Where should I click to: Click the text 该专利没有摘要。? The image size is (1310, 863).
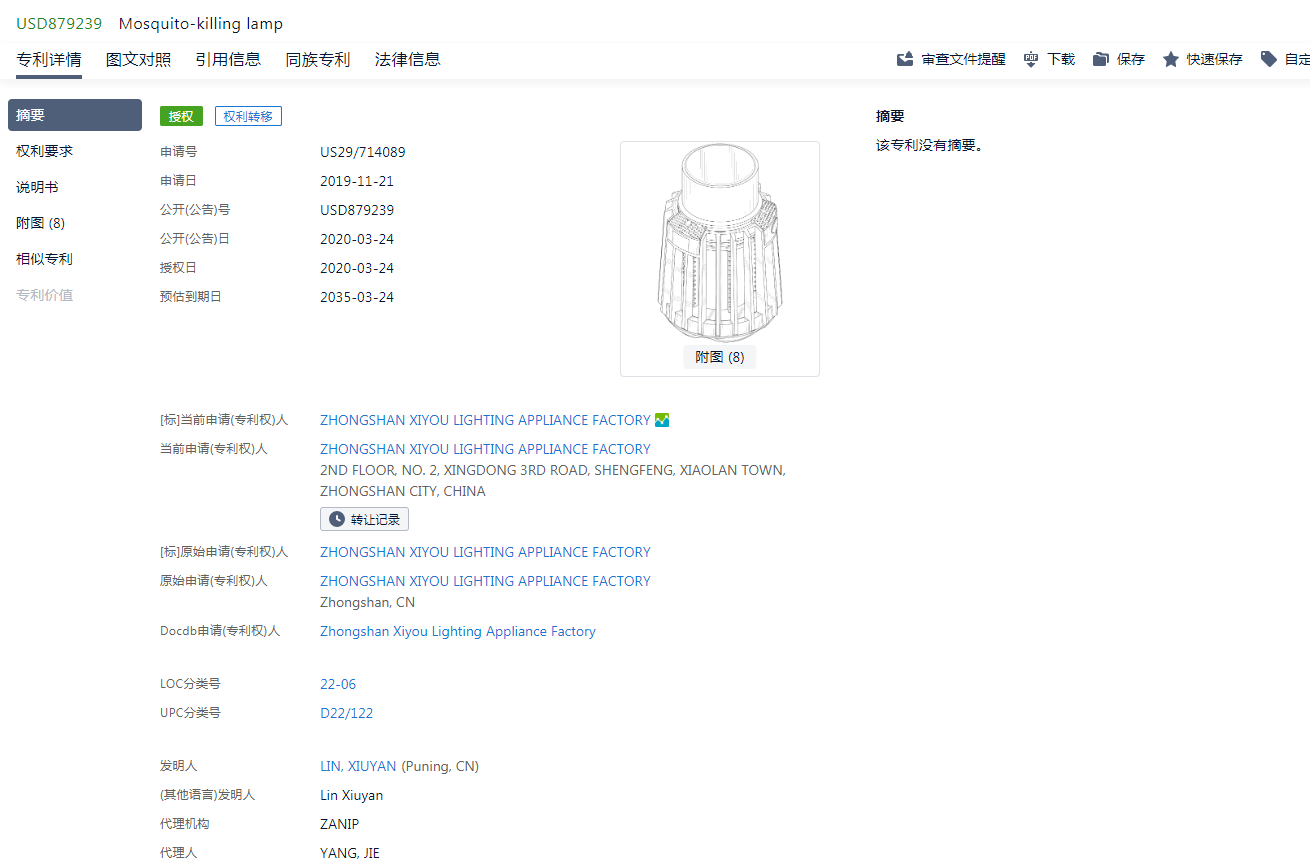tap(930, 145)
